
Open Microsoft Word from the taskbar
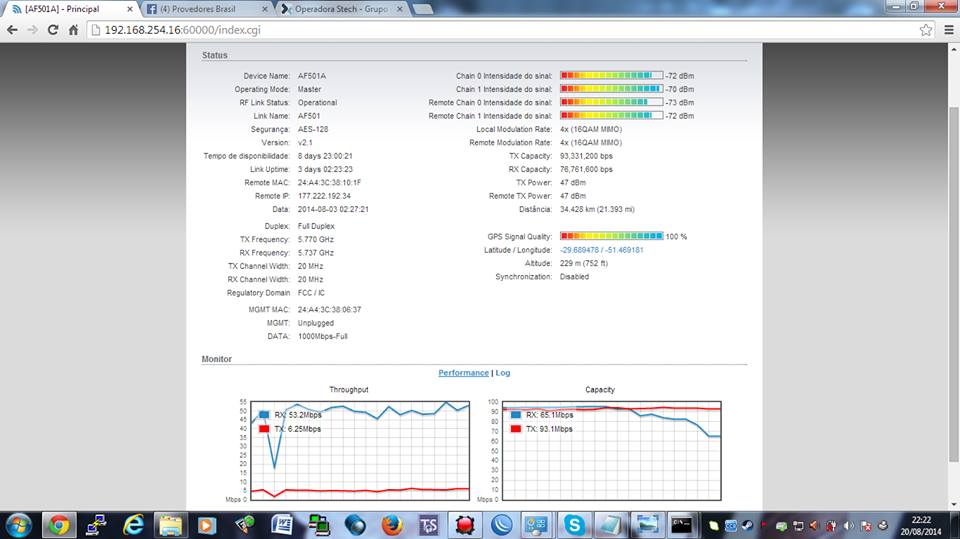[x=282, y=524]
